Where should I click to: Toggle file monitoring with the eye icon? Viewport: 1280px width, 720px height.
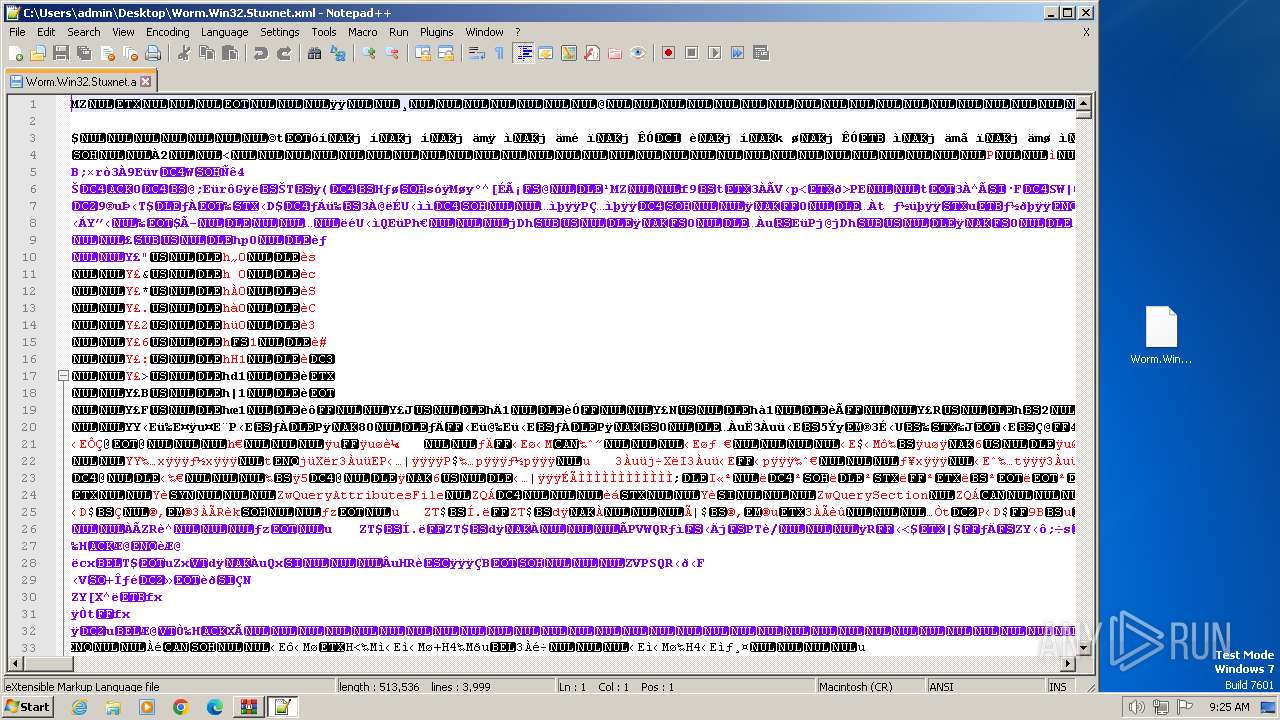pos(638,53)
